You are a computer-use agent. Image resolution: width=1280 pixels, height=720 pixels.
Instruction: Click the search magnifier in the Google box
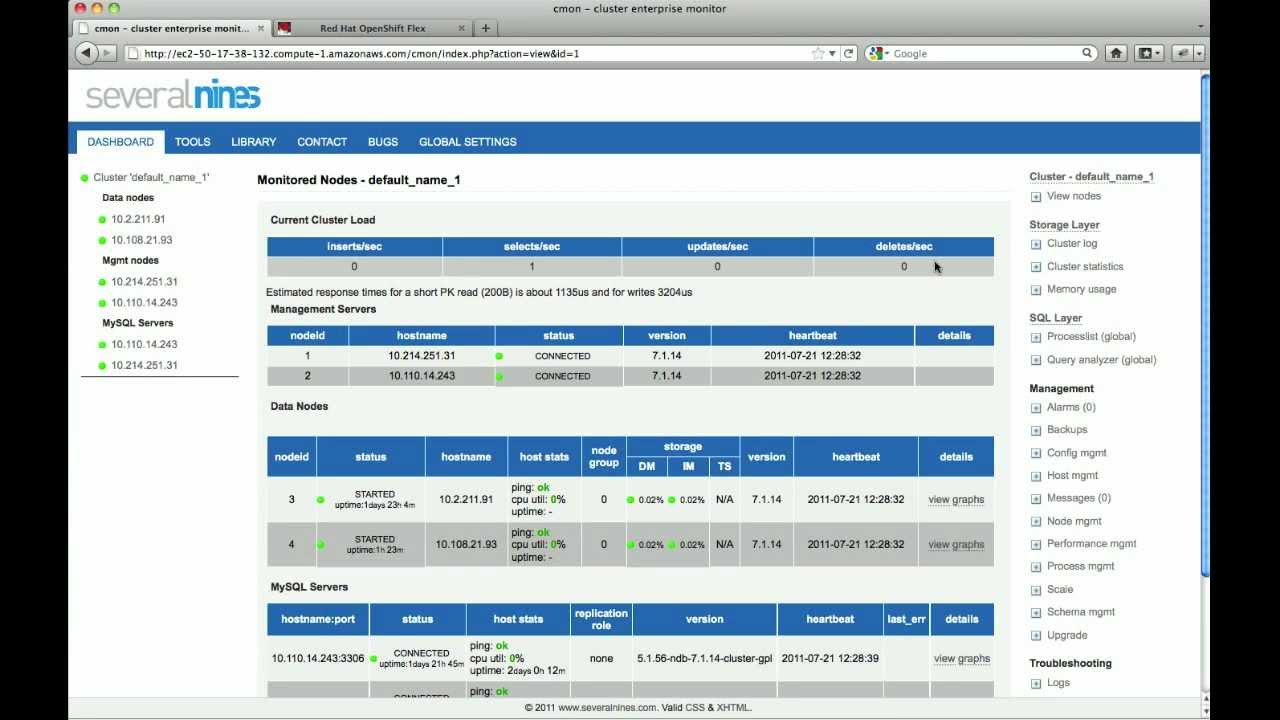tap(1087, 53)
